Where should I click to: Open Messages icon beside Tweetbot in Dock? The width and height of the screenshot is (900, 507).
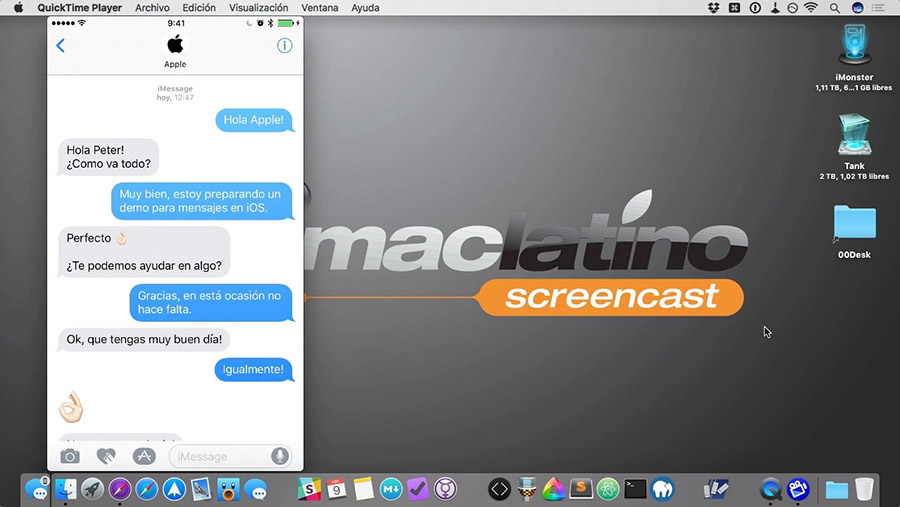point(255,490)
